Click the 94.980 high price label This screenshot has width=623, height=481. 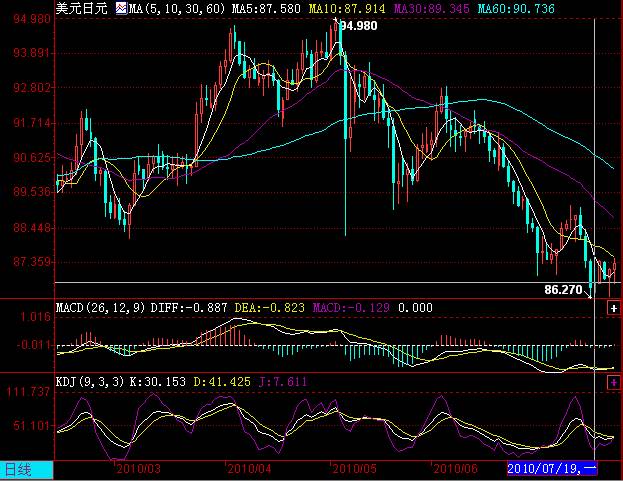tap(359, 26)
